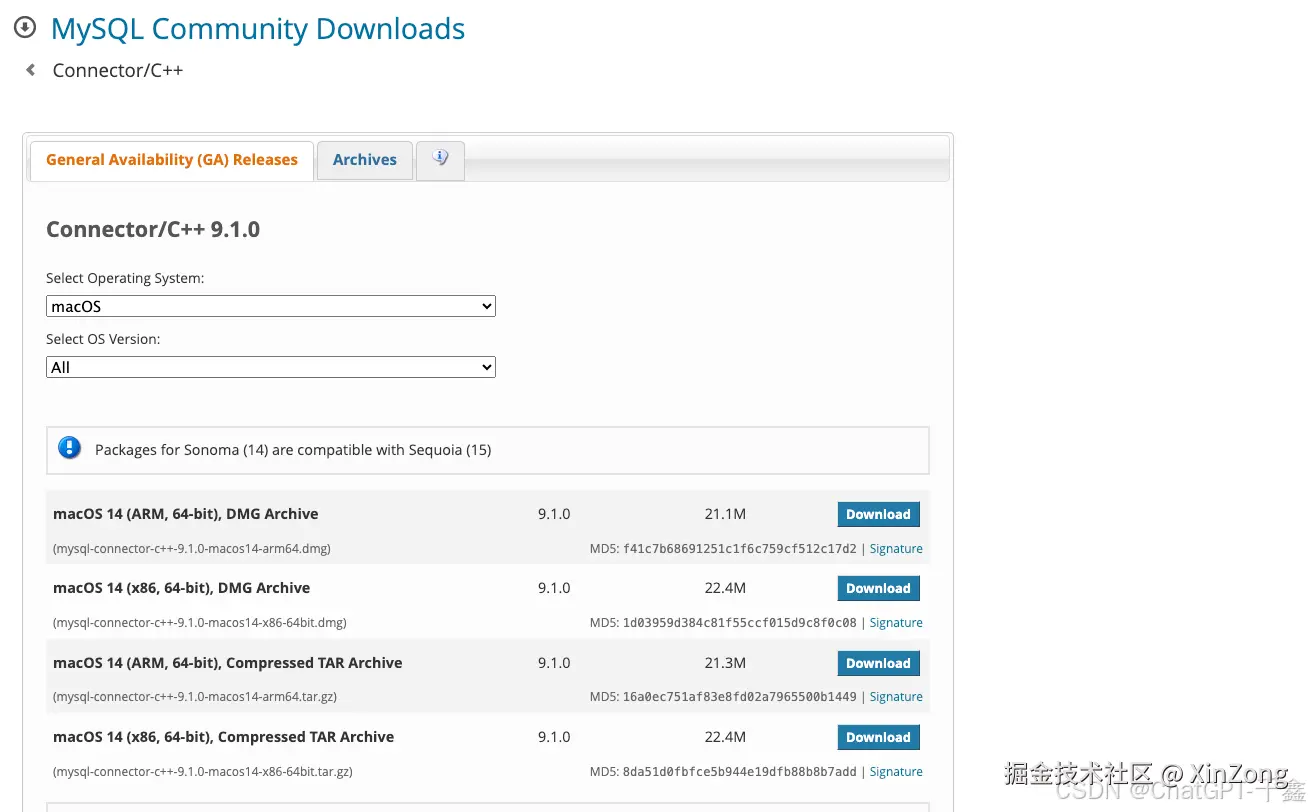Click the Sonoma compatible with Sequoia notice text
The height and width of the screenshot is (812, 1310).
click(293, 450)
